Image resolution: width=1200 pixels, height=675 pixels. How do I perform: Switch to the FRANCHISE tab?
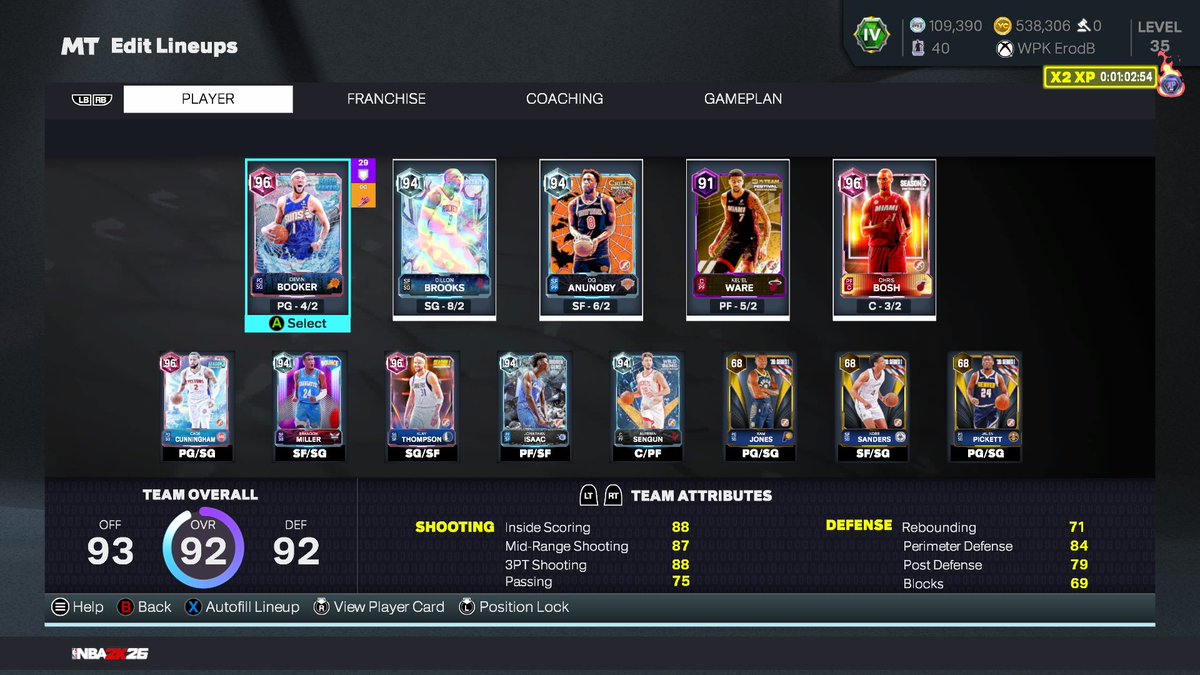[386, 99]
